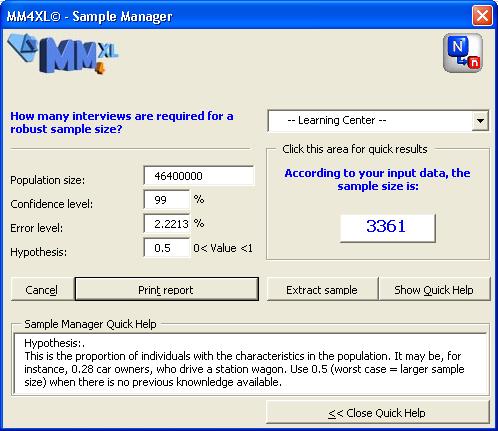498x431 pixels.
Task: Click the 'According to your input data' text
Action: tap(378, 179)
